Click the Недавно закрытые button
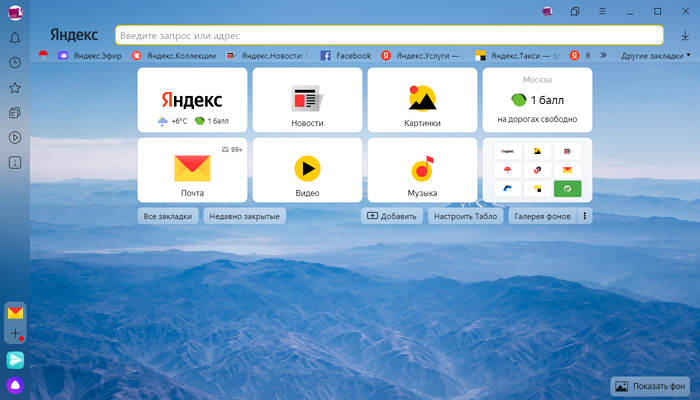Viewport: 700px width, 400px height. (x=245, y=216)
